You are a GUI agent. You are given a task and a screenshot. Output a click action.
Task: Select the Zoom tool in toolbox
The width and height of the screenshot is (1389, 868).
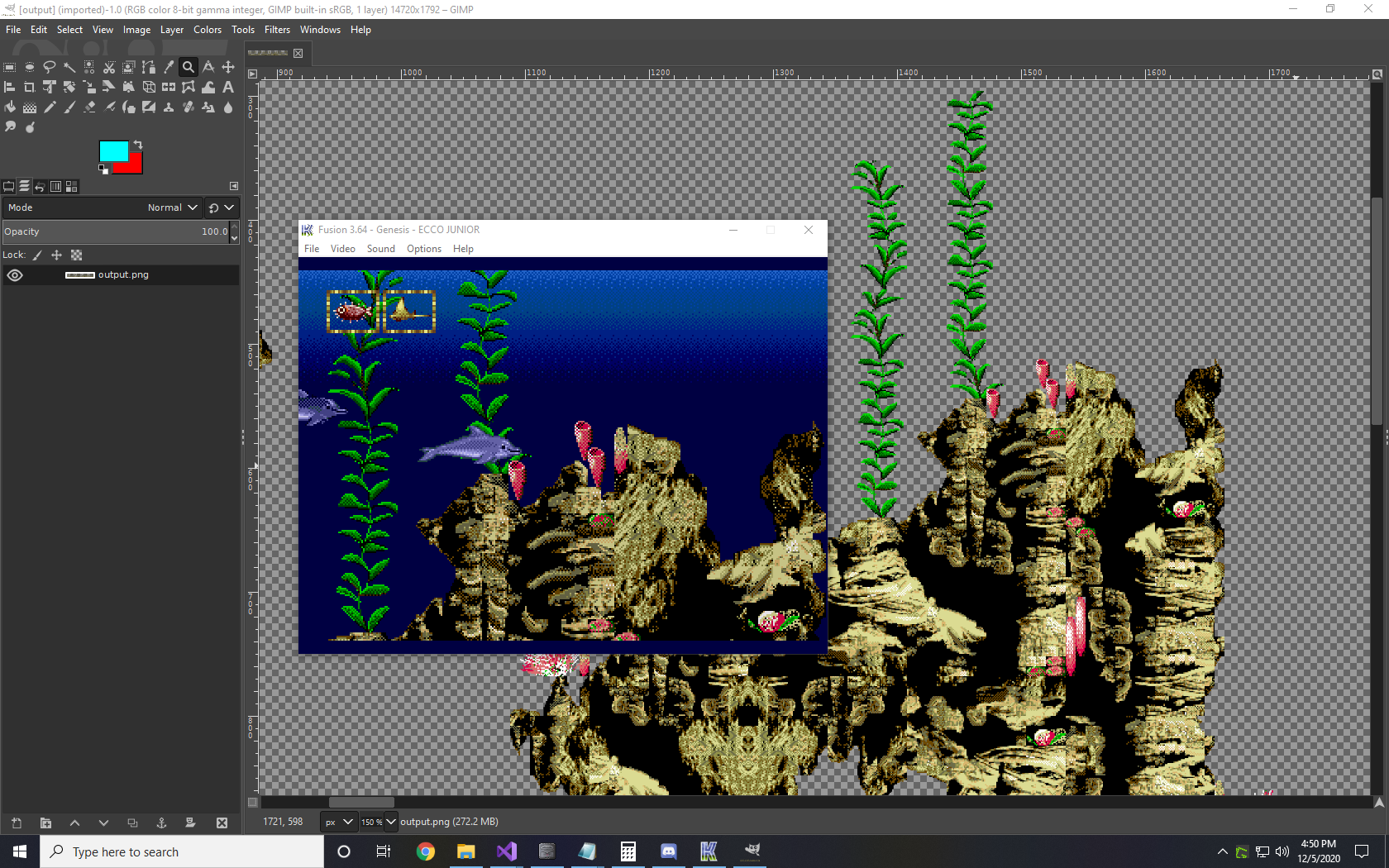(x=189, y=67)
